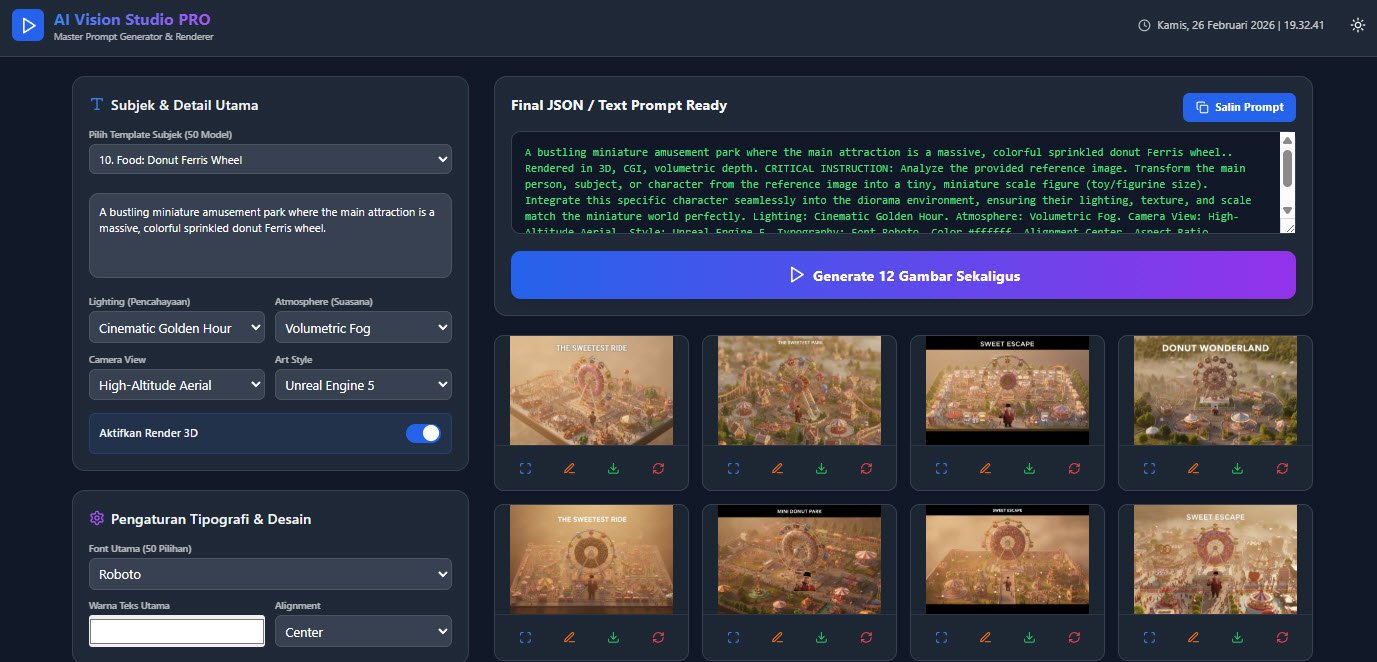The width and height of the screenshot is (1377, 662).
Task: Click the prompt box scrollbar thumb
Action: point(1287,167)
